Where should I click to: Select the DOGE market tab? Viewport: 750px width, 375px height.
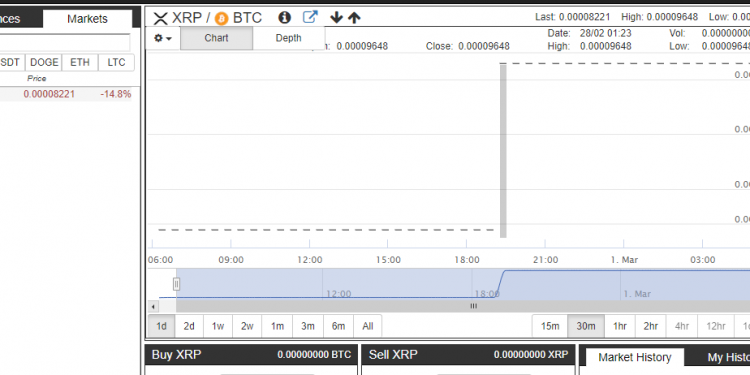[44, 63]
